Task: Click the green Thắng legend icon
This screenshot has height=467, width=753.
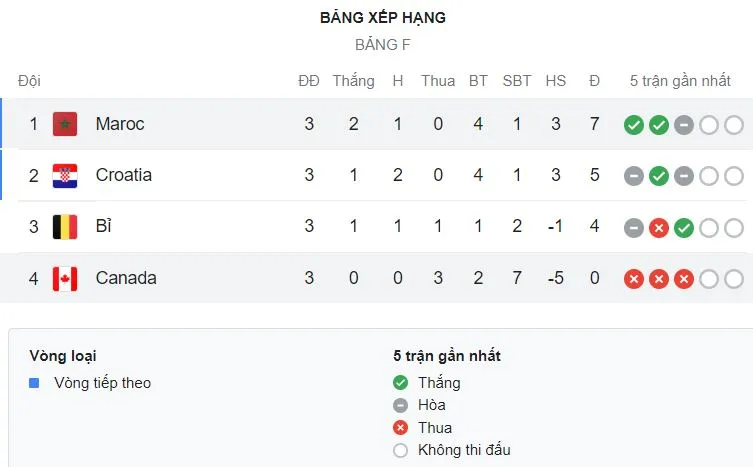Action: click(401, 383)
